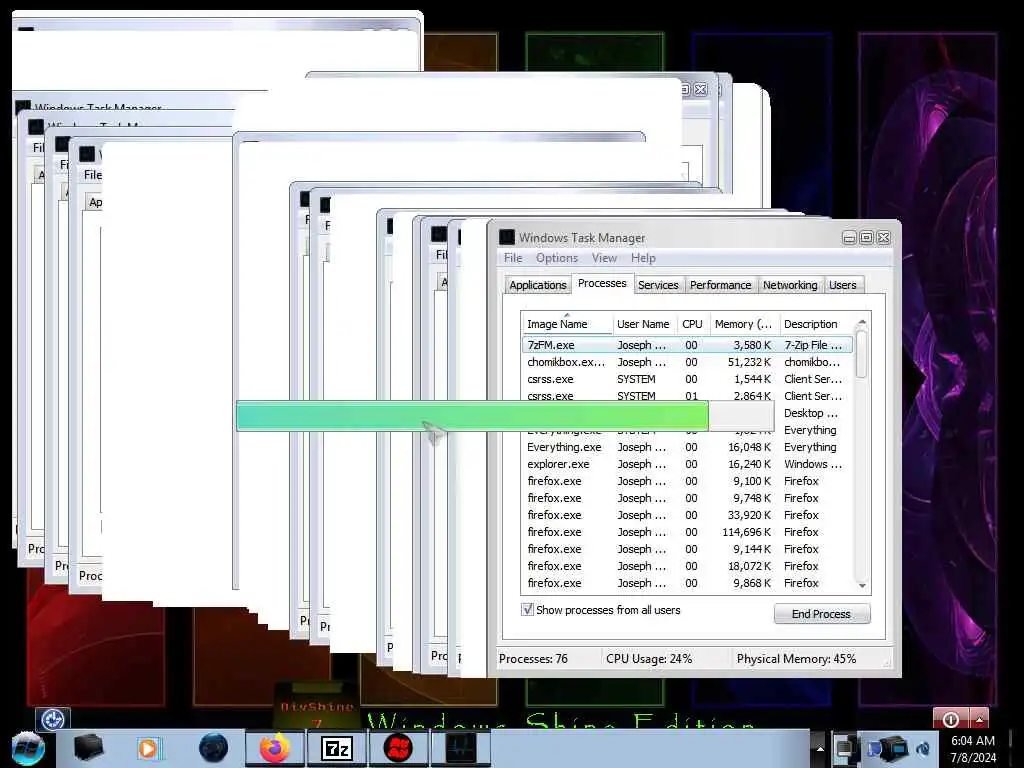The image size is (1024, 768).
Task: Select csrss.exe using 1,544 K
Action: coord(687,379)
